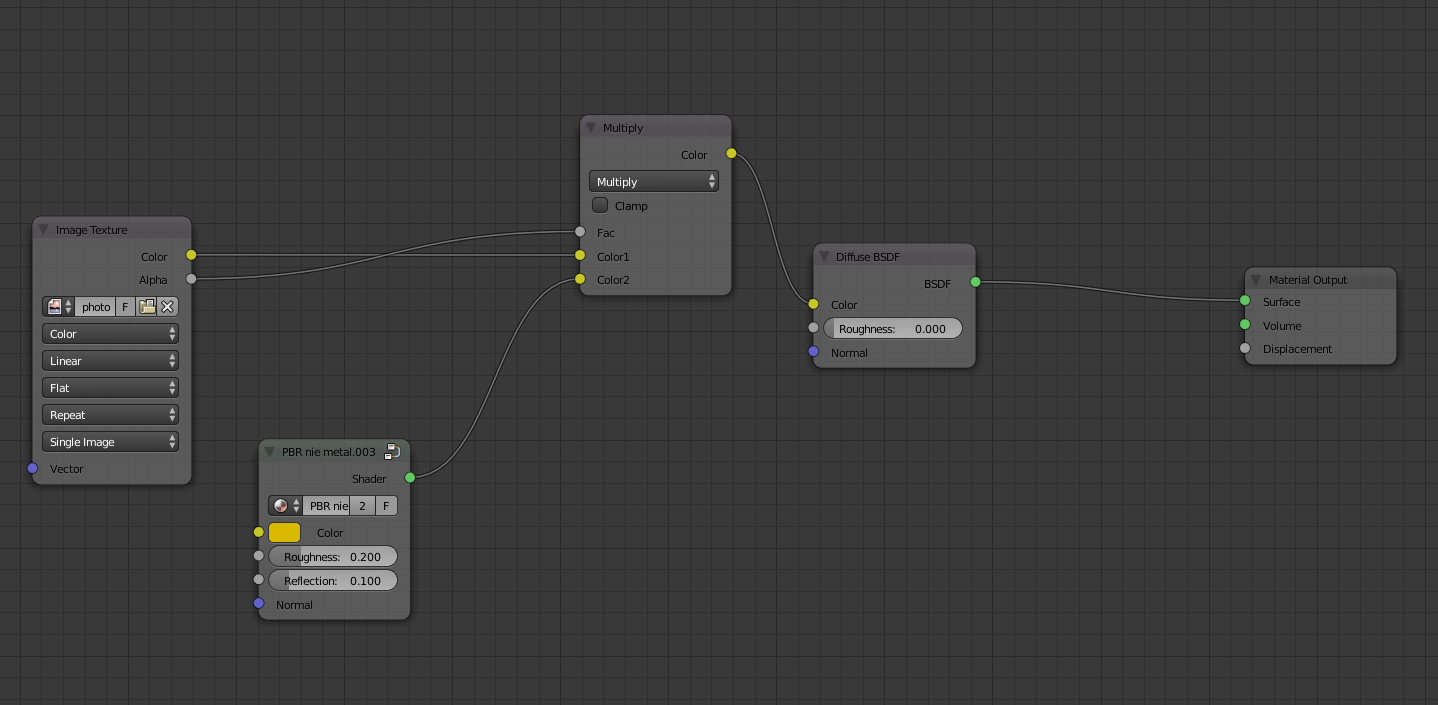Toggle fake user F for photo image

coord(125,307)
